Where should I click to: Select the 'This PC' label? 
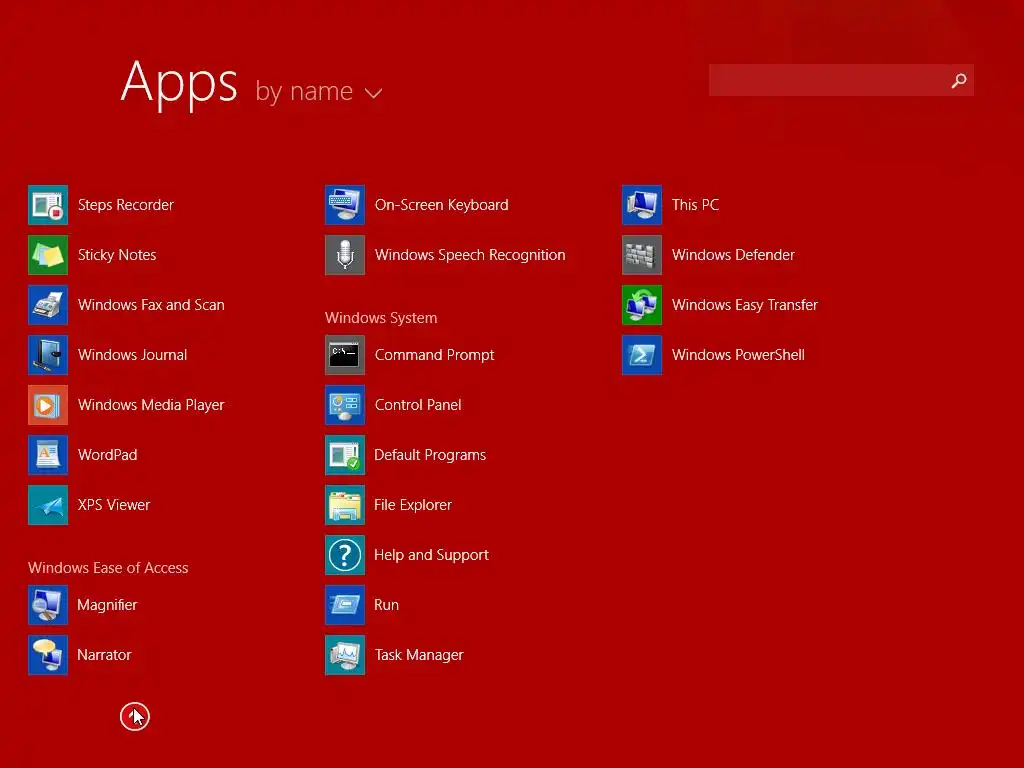pos(696,205)
